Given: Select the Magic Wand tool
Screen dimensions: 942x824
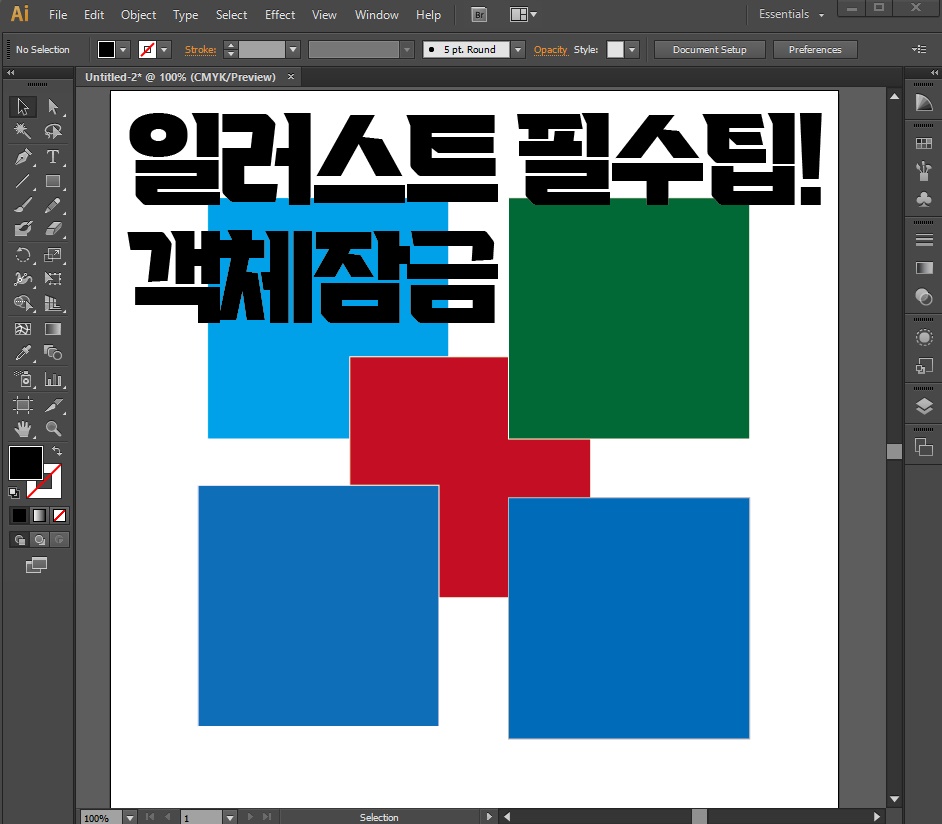Looking at the screenshot, I should pos(23,131).
